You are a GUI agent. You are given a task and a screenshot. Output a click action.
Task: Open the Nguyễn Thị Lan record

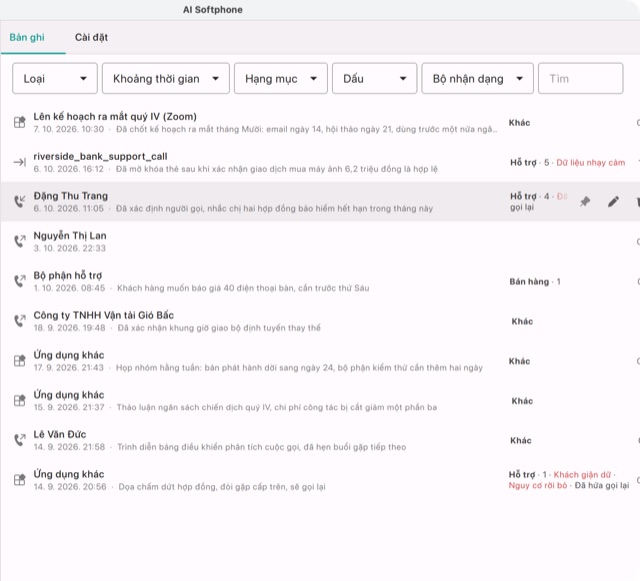tap(70, 236)
